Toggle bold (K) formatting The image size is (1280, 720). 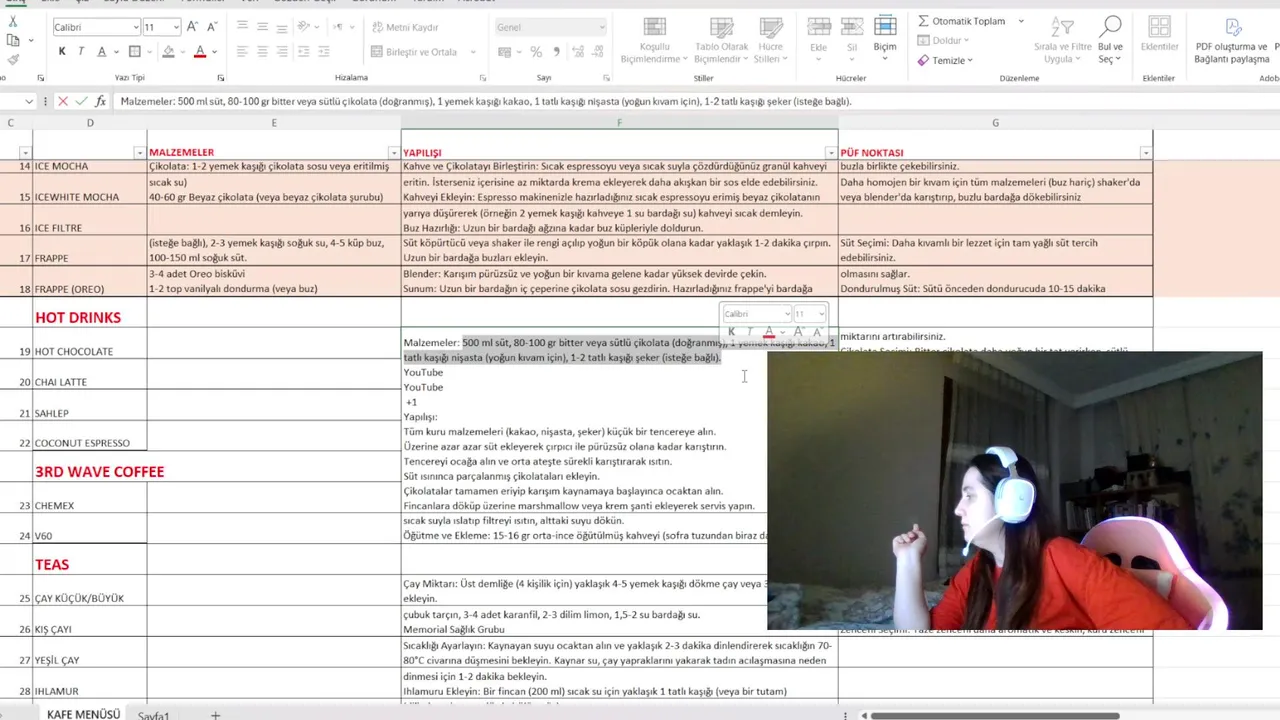tap(62, 52)
